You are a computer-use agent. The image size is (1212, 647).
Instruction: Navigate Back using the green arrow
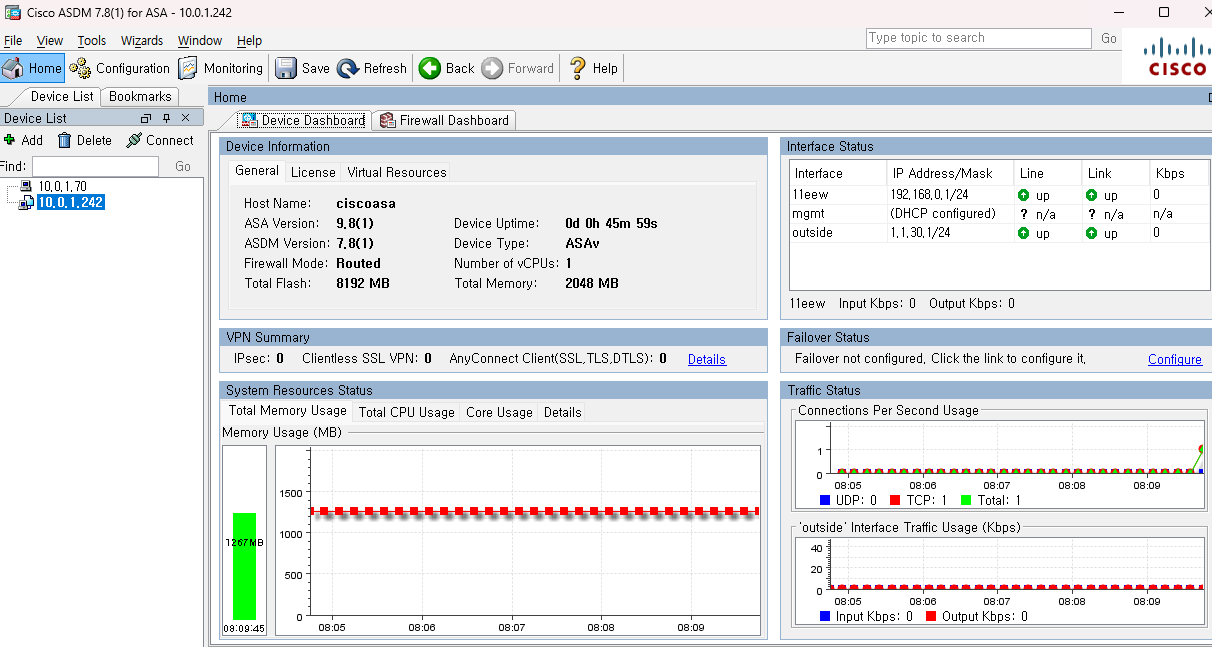447,68
